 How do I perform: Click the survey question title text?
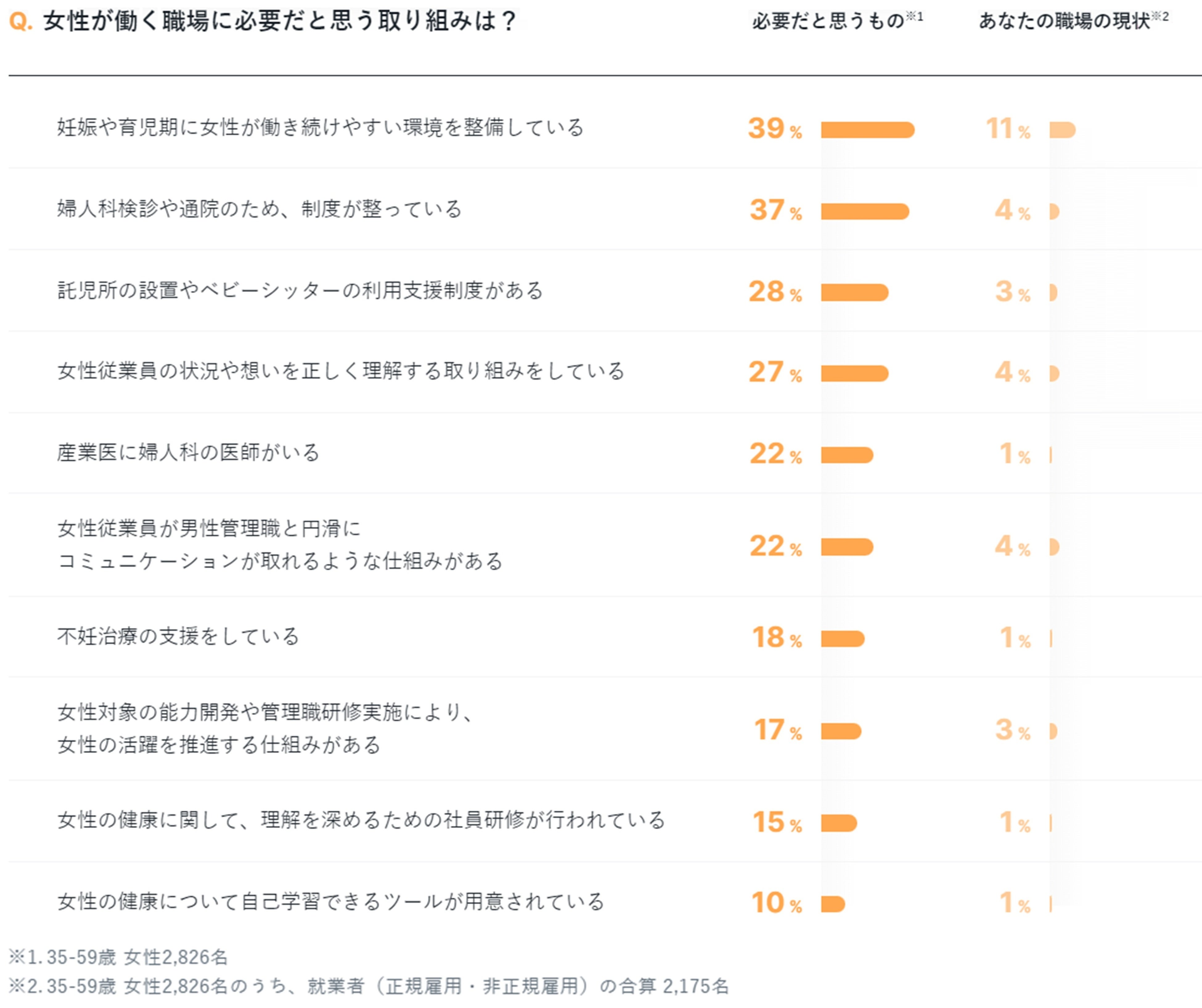pyautogui.click(x=280, y=21)
